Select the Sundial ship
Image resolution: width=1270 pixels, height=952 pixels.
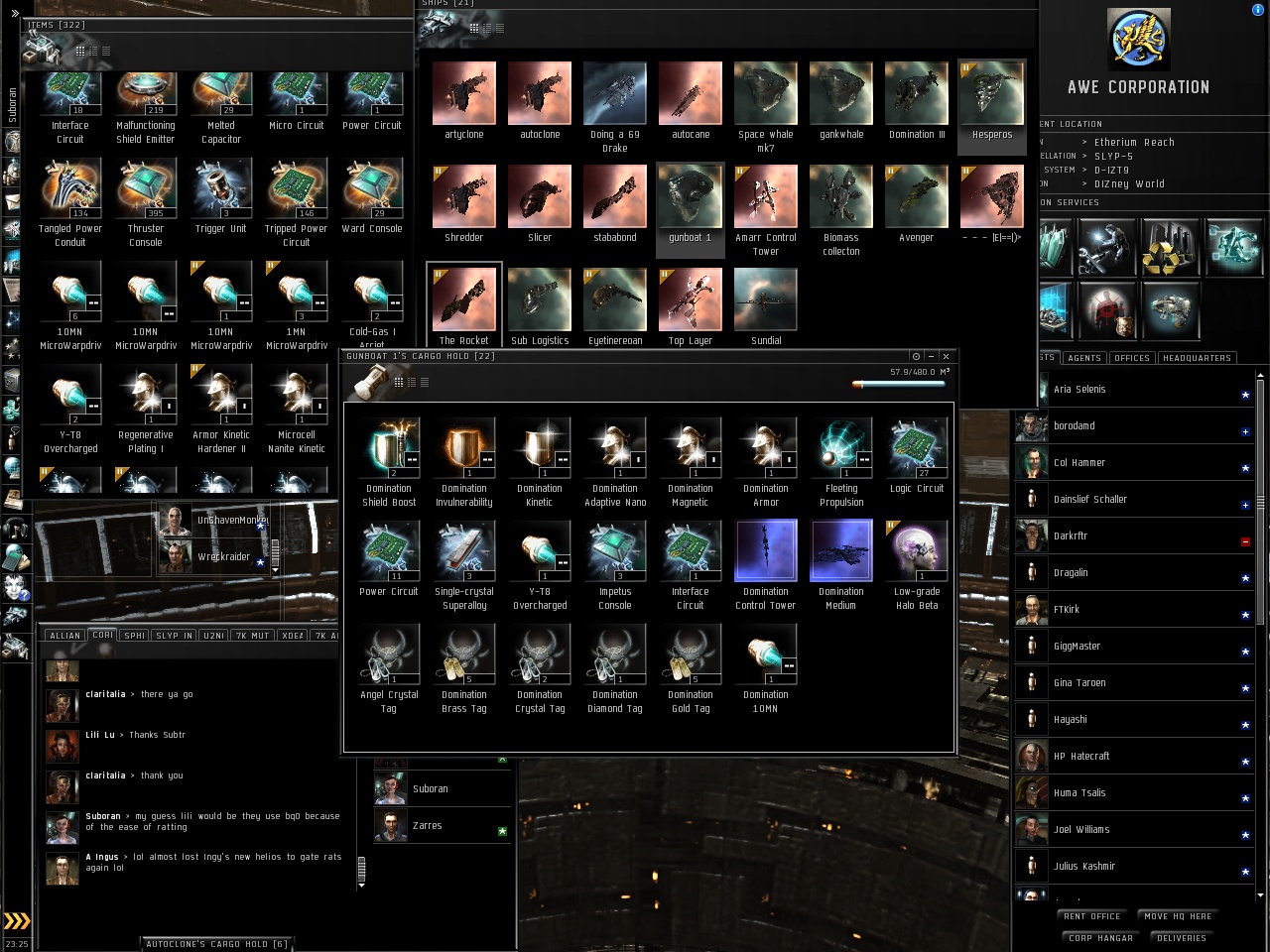pos(766,307)
